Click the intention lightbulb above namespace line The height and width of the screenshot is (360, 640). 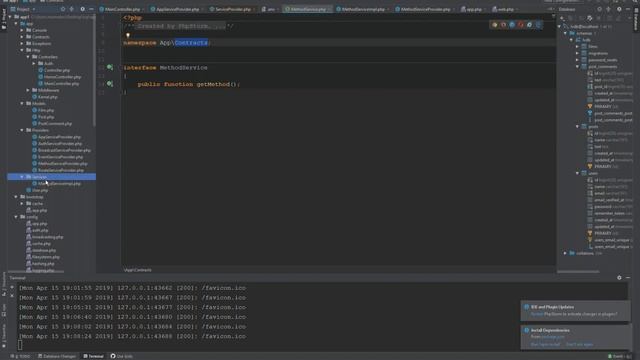[128, 35]
